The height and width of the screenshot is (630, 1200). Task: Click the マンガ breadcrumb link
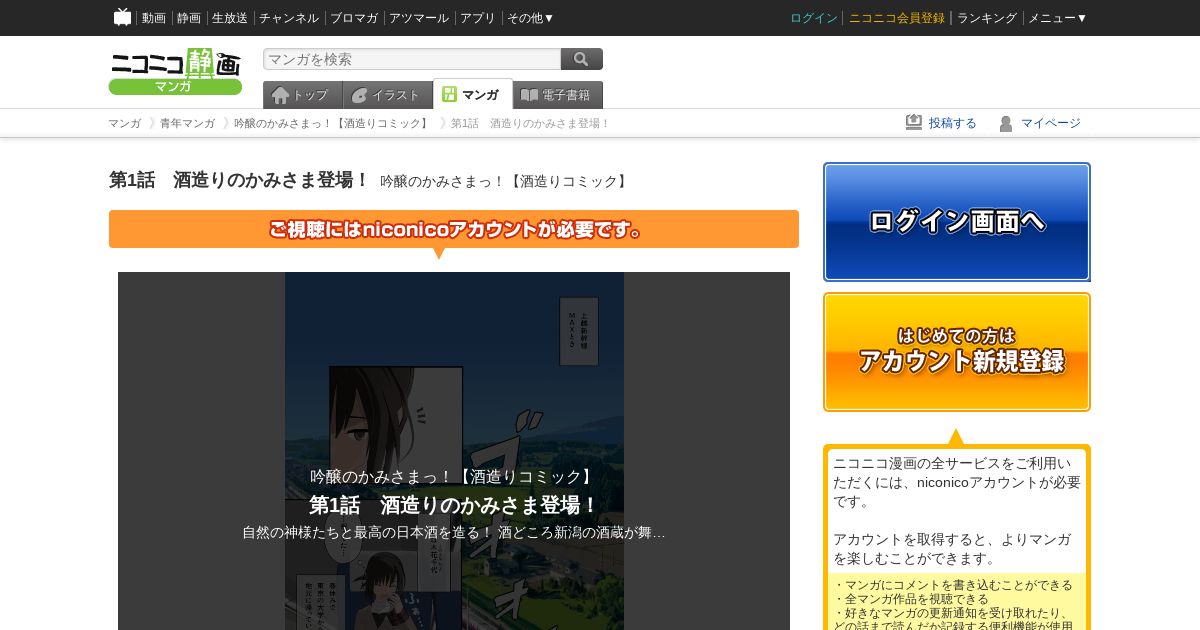click(125, 123)
